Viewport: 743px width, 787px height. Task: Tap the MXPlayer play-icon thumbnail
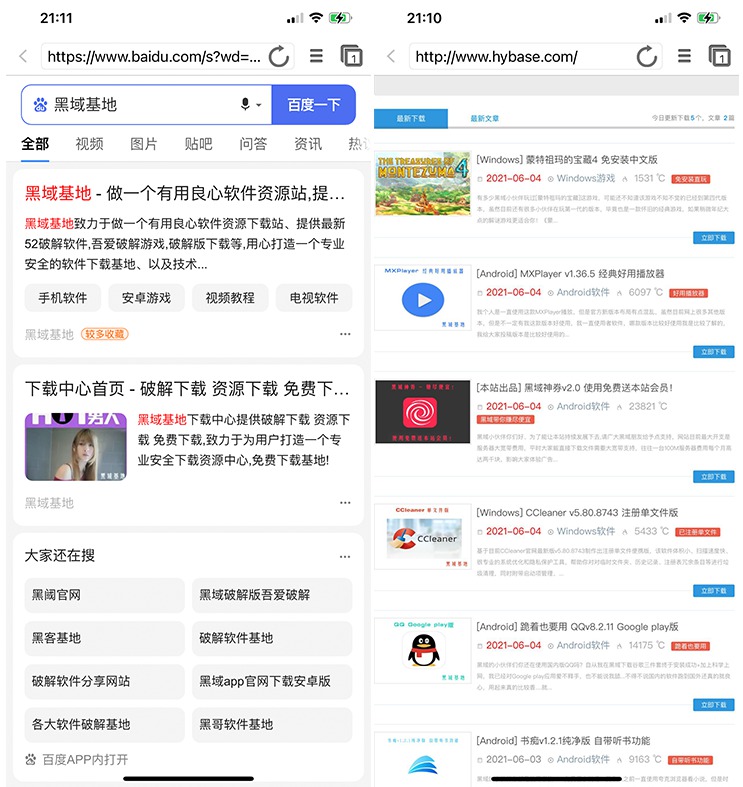[423, 298]
